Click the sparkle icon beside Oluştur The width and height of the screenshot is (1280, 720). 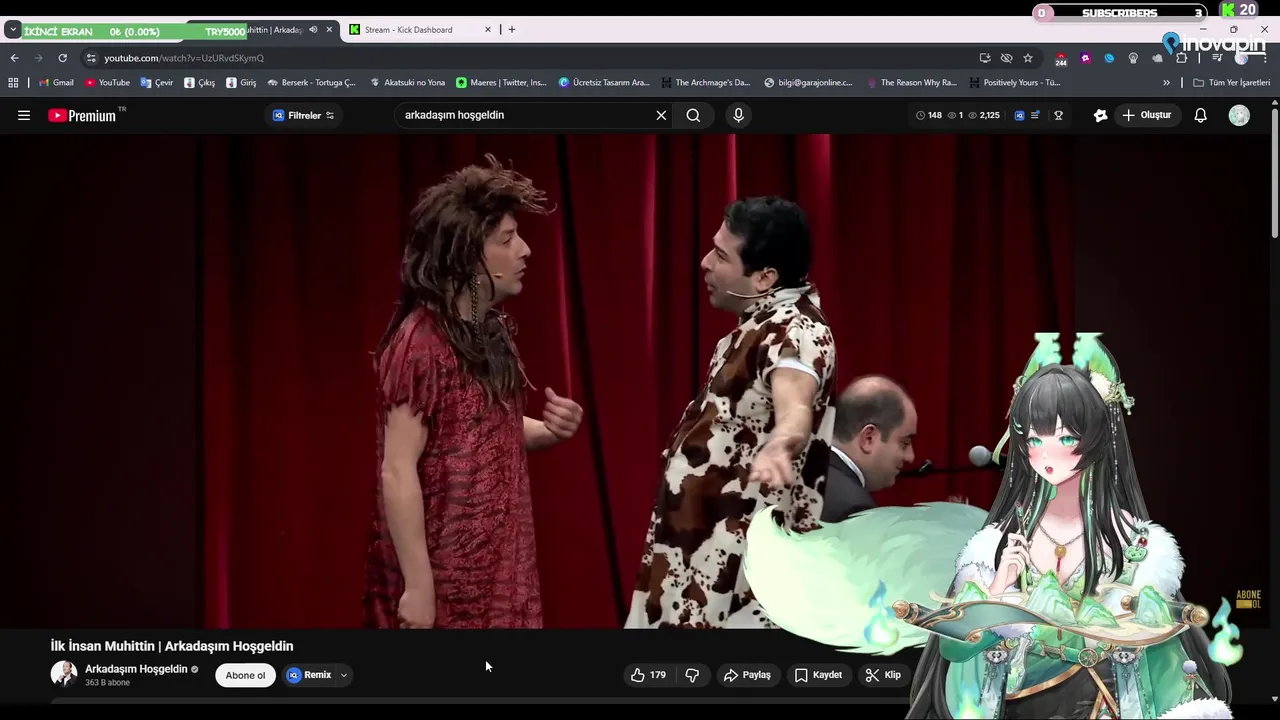tap(1101, 115)
